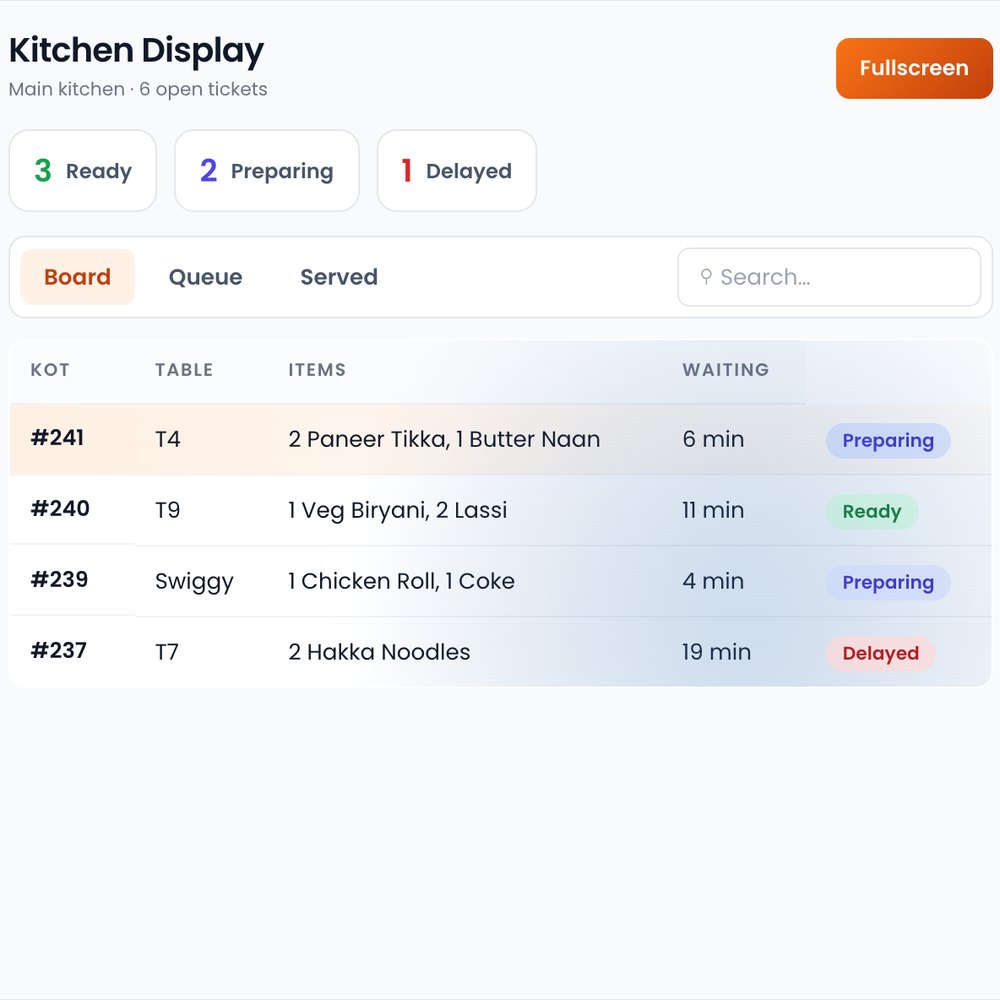Click table T9 cell

coord(168,510)
